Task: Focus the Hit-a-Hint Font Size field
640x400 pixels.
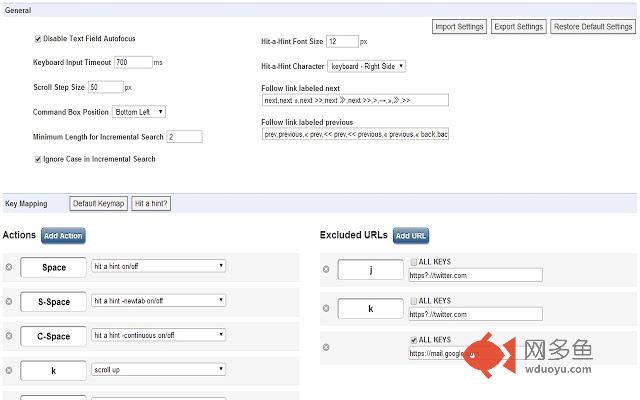Action: (x=342, y=41)
